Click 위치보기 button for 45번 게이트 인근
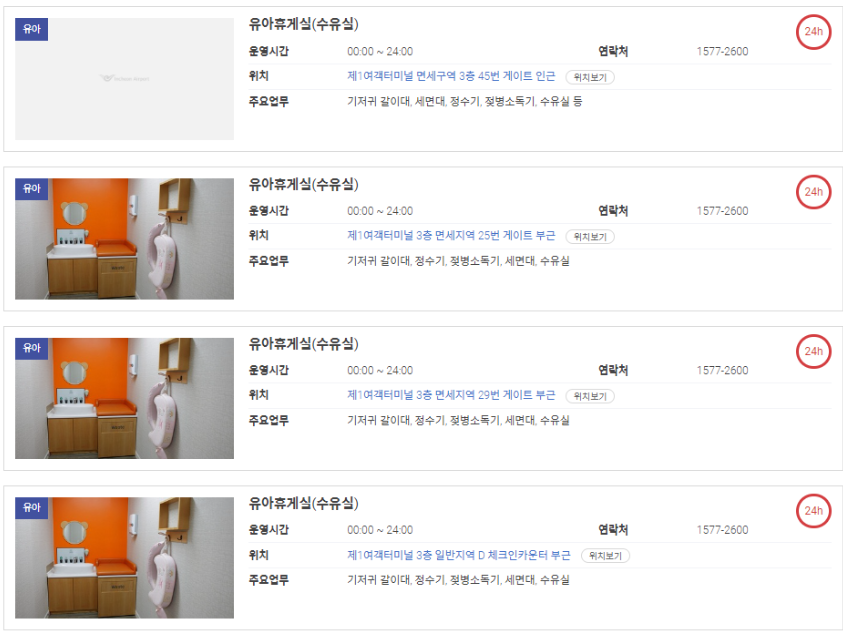The width and height of the screenshot is (843, 633). coord(590,77)
